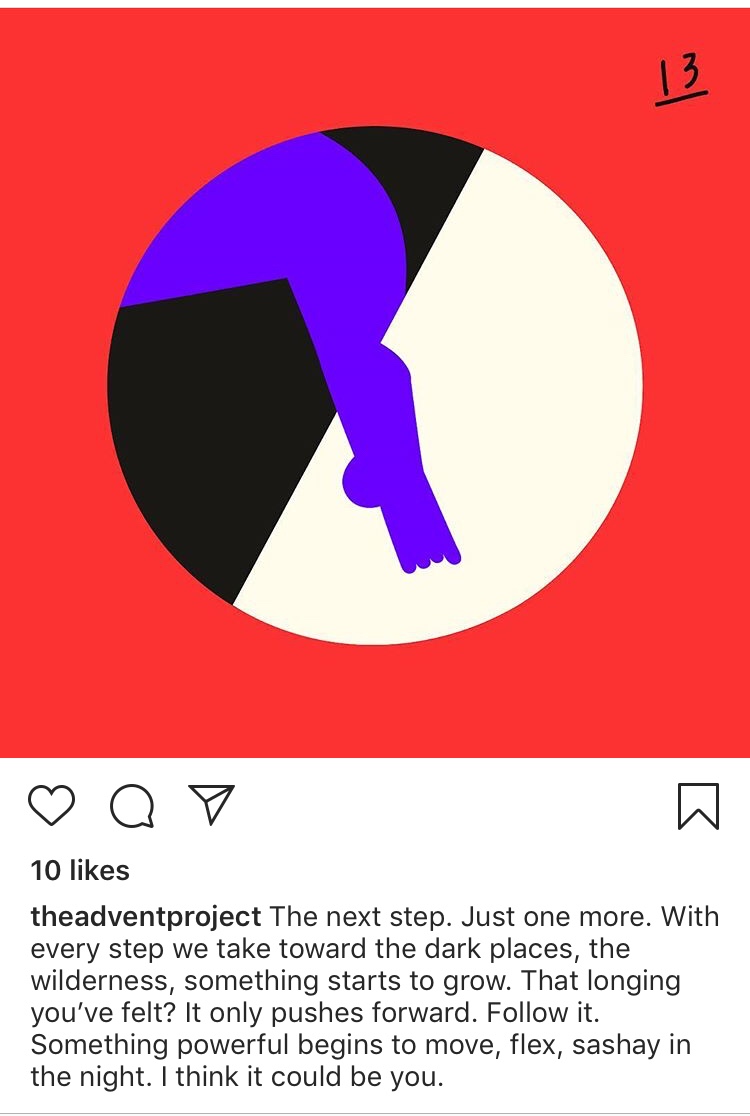Open comments via the speech bubble icon
The width and height of the screenshot is (750, 1116).
[x=132, y=806]
